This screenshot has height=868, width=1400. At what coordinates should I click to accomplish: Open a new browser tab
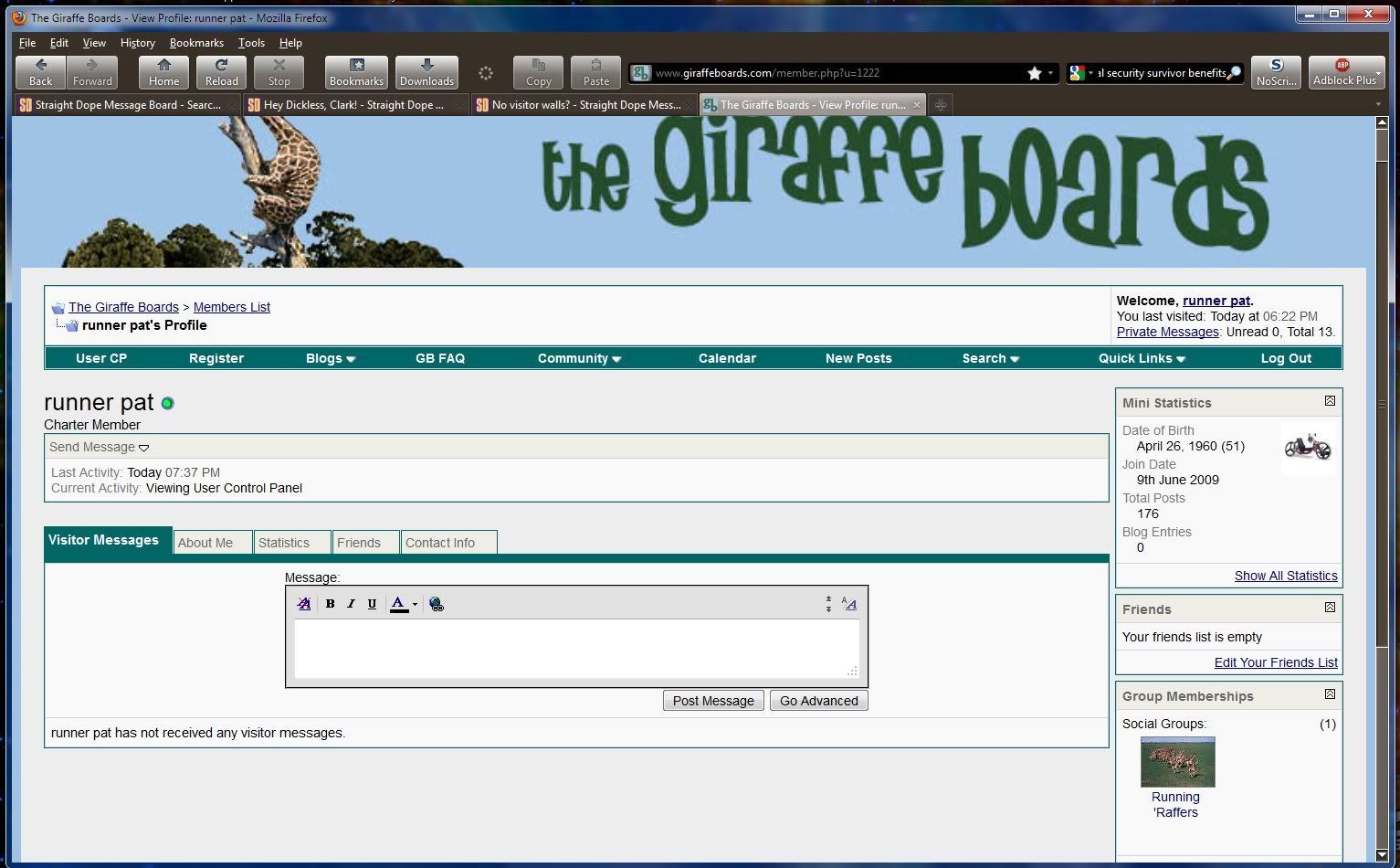click(940, 105)
